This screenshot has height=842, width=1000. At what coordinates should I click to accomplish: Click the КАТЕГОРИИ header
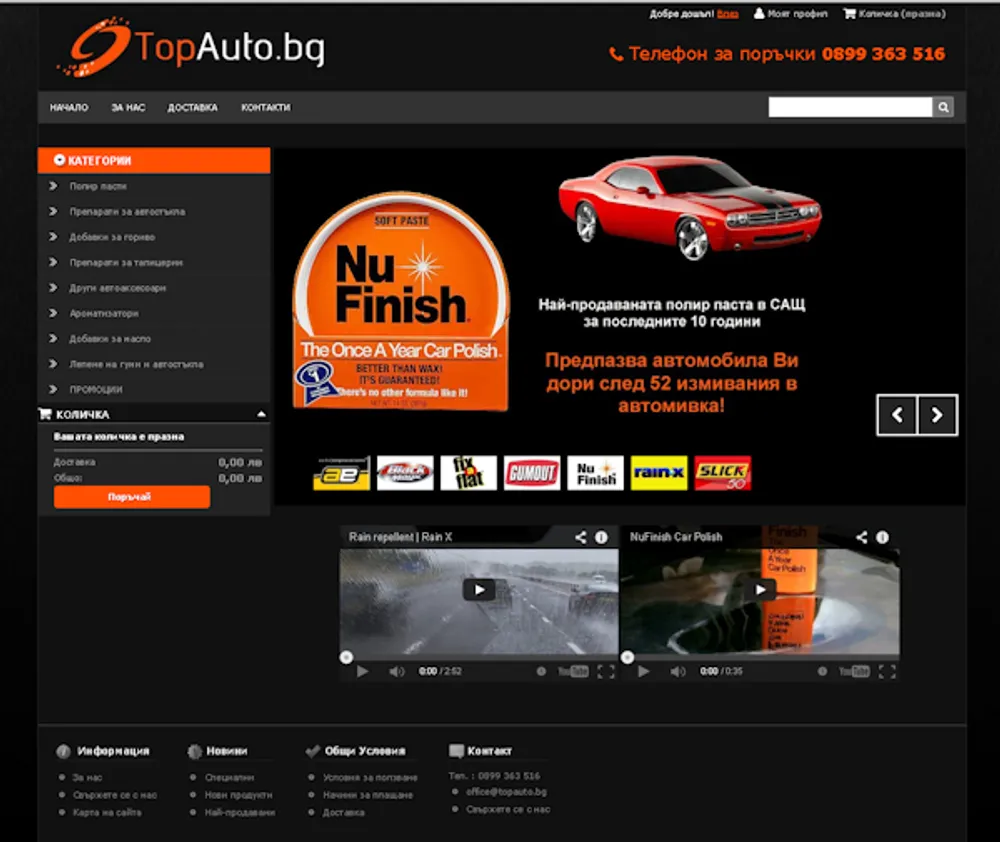pos(154,160)
